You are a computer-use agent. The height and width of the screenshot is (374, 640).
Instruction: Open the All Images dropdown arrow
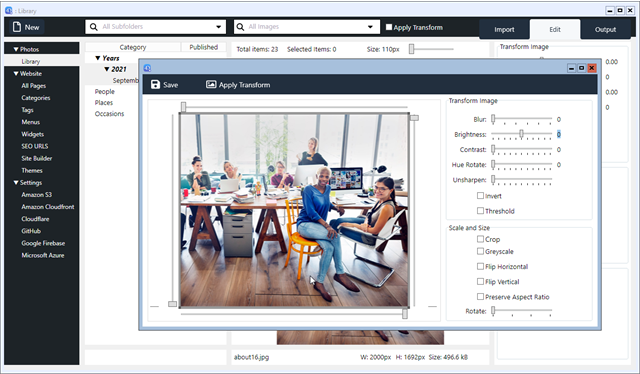coord(370,27)
